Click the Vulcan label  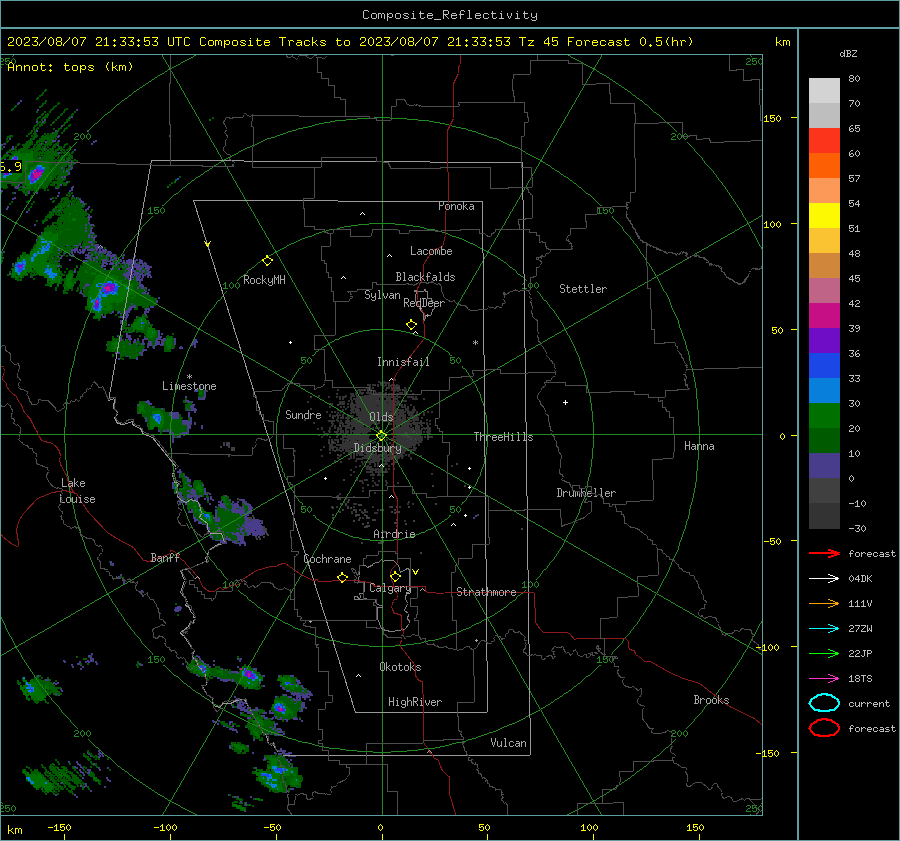pos(509,743)
